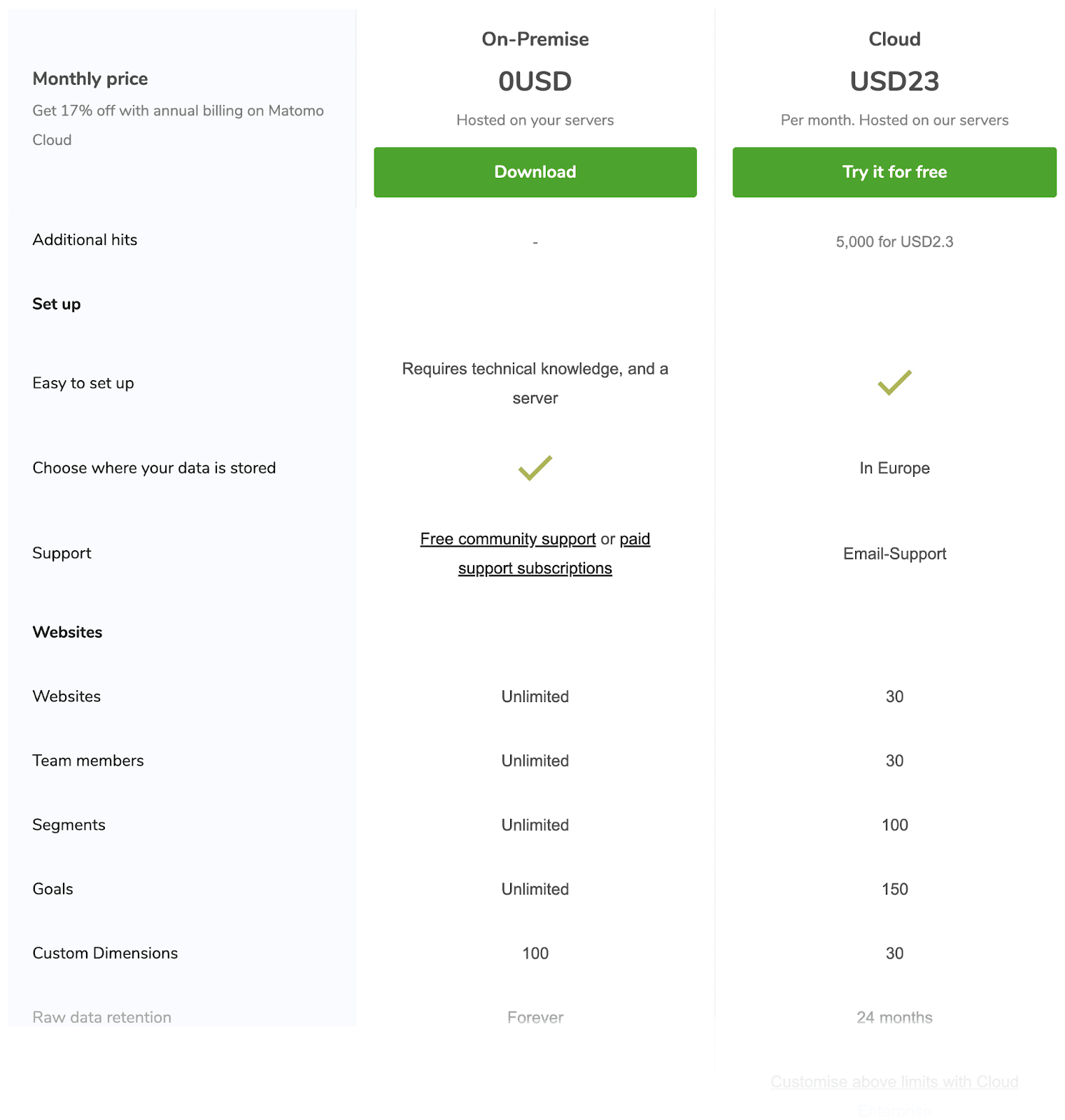1065x1120 pixels.
Task: Click the Try it for free button
Action: pos(894,172)
